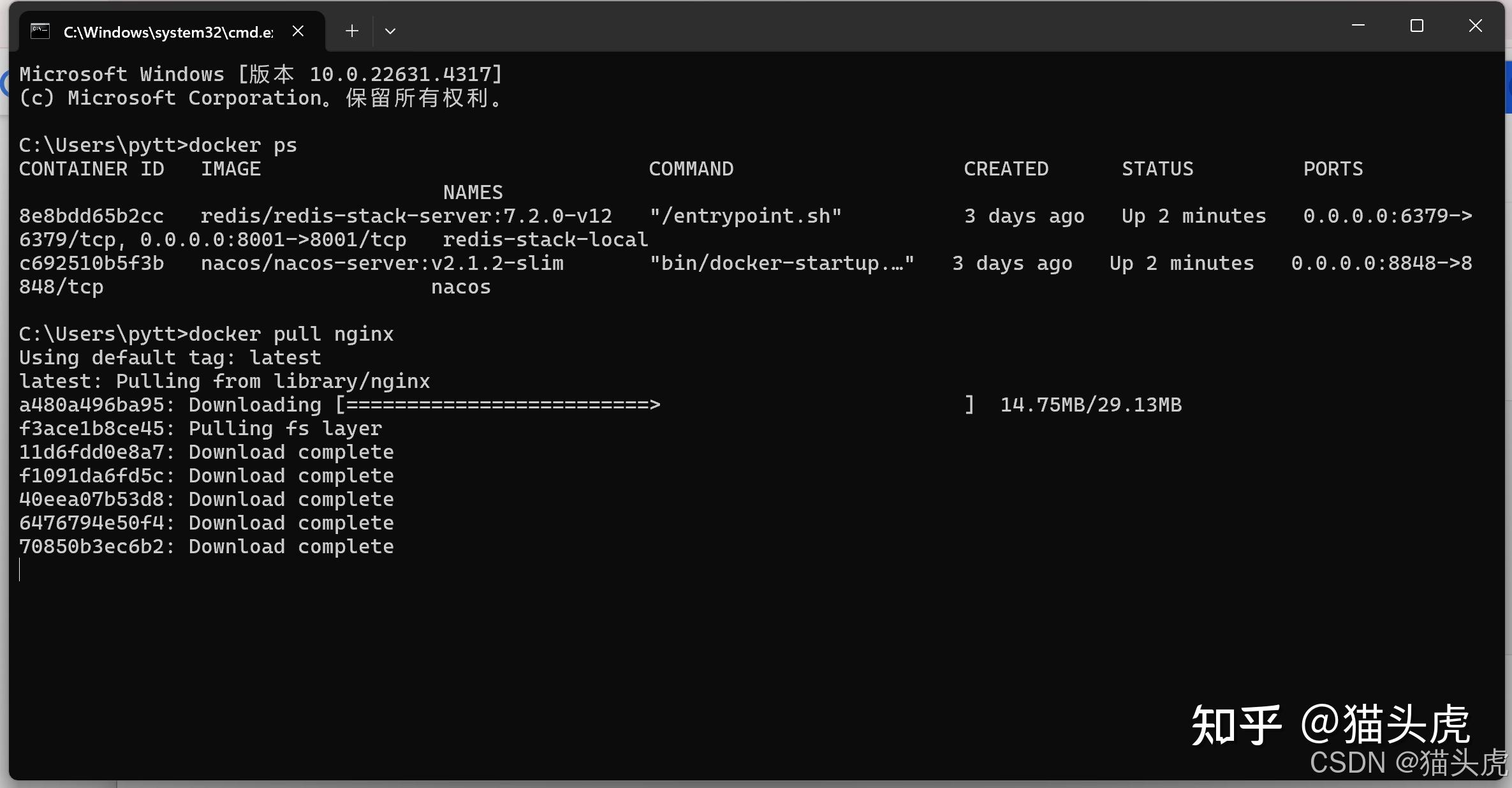Click the 14.75MB/29.13MB download size text
Viewport: 1512px width, 788px height.
coord(1091,404)
